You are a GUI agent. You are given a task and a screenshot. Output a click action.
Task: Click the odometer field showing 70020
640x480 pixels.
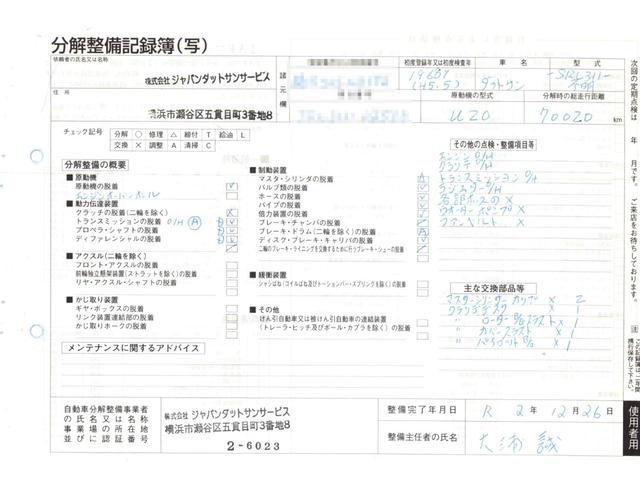click(568, 117)
